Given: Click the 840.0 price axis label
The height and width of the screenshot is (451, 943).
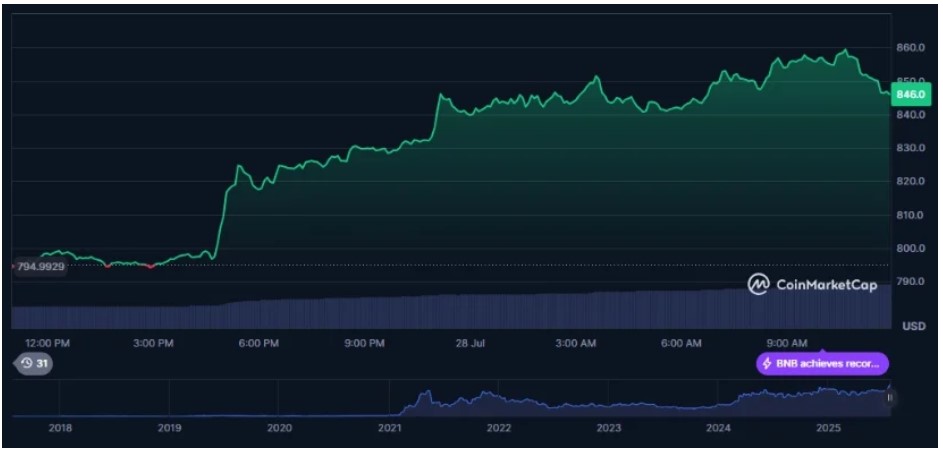Looking at the screenshot, I should [910, 114].
